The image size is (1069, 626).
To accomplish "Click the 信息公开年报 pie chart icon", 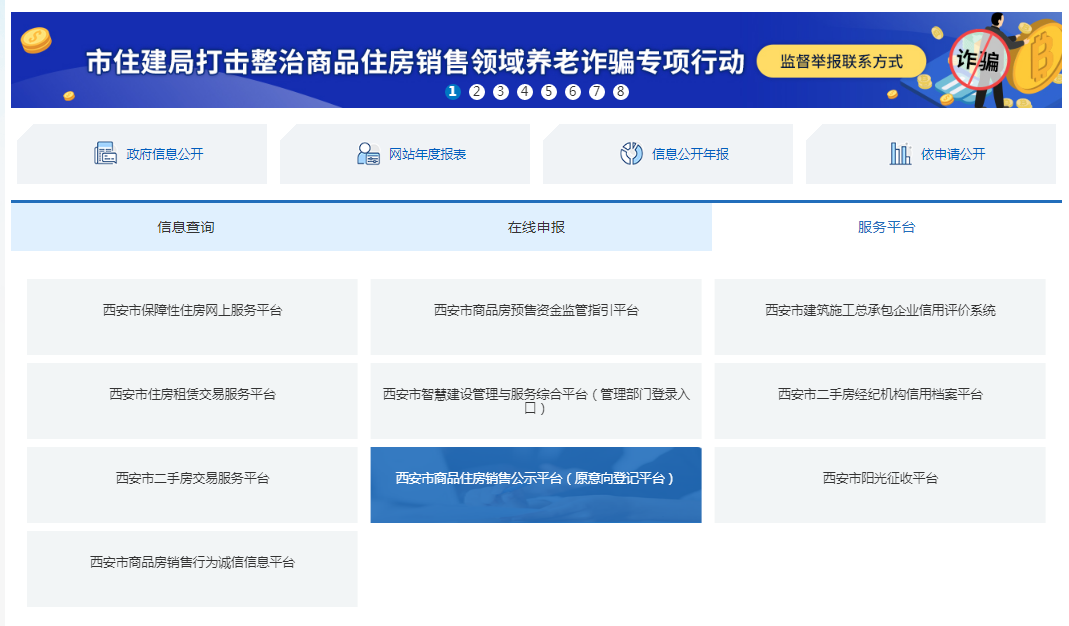I will [x=631, y=153].
